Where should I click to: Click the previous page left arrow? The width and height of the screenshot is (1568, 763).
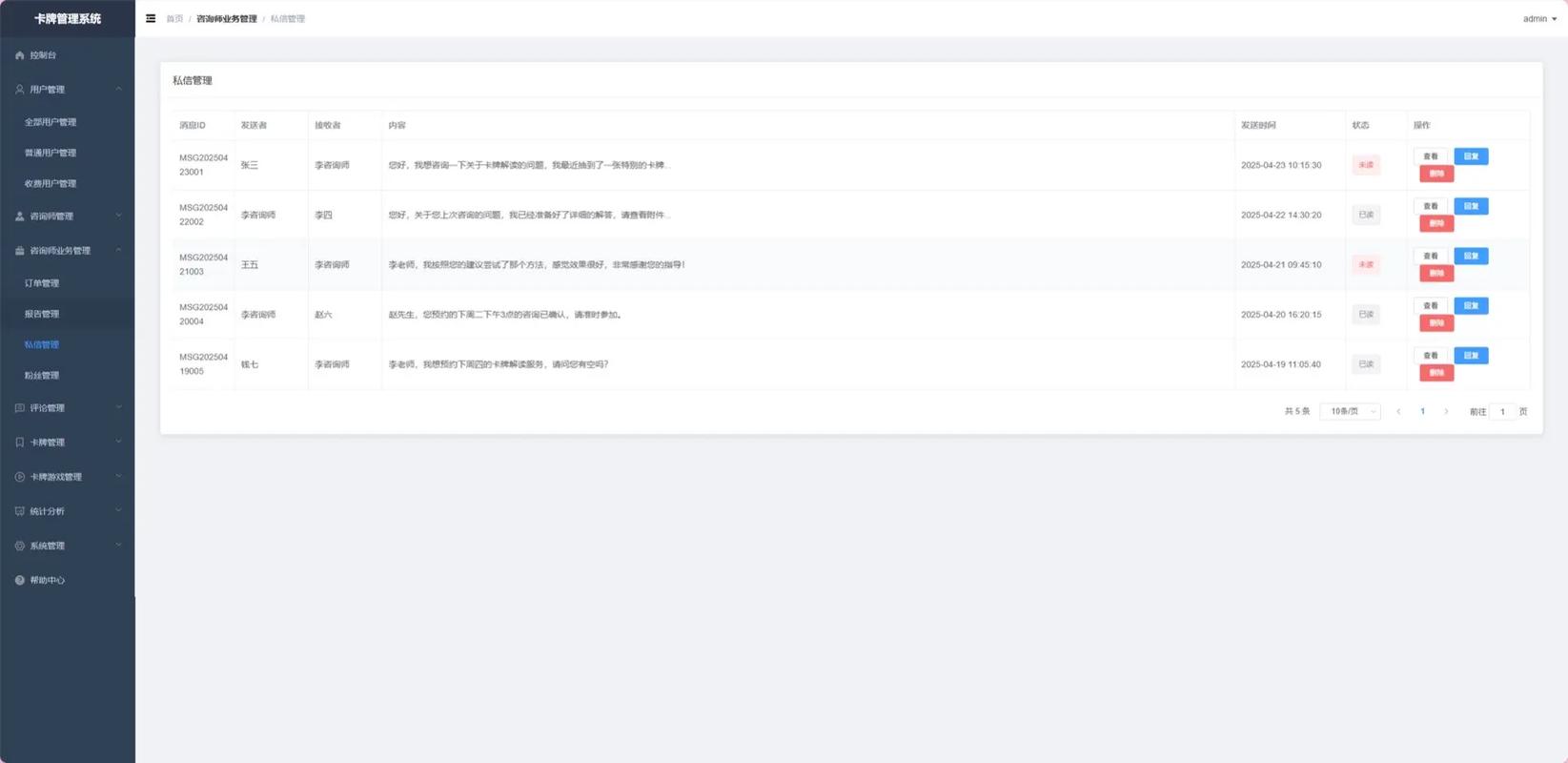(x=1398, y=412)
